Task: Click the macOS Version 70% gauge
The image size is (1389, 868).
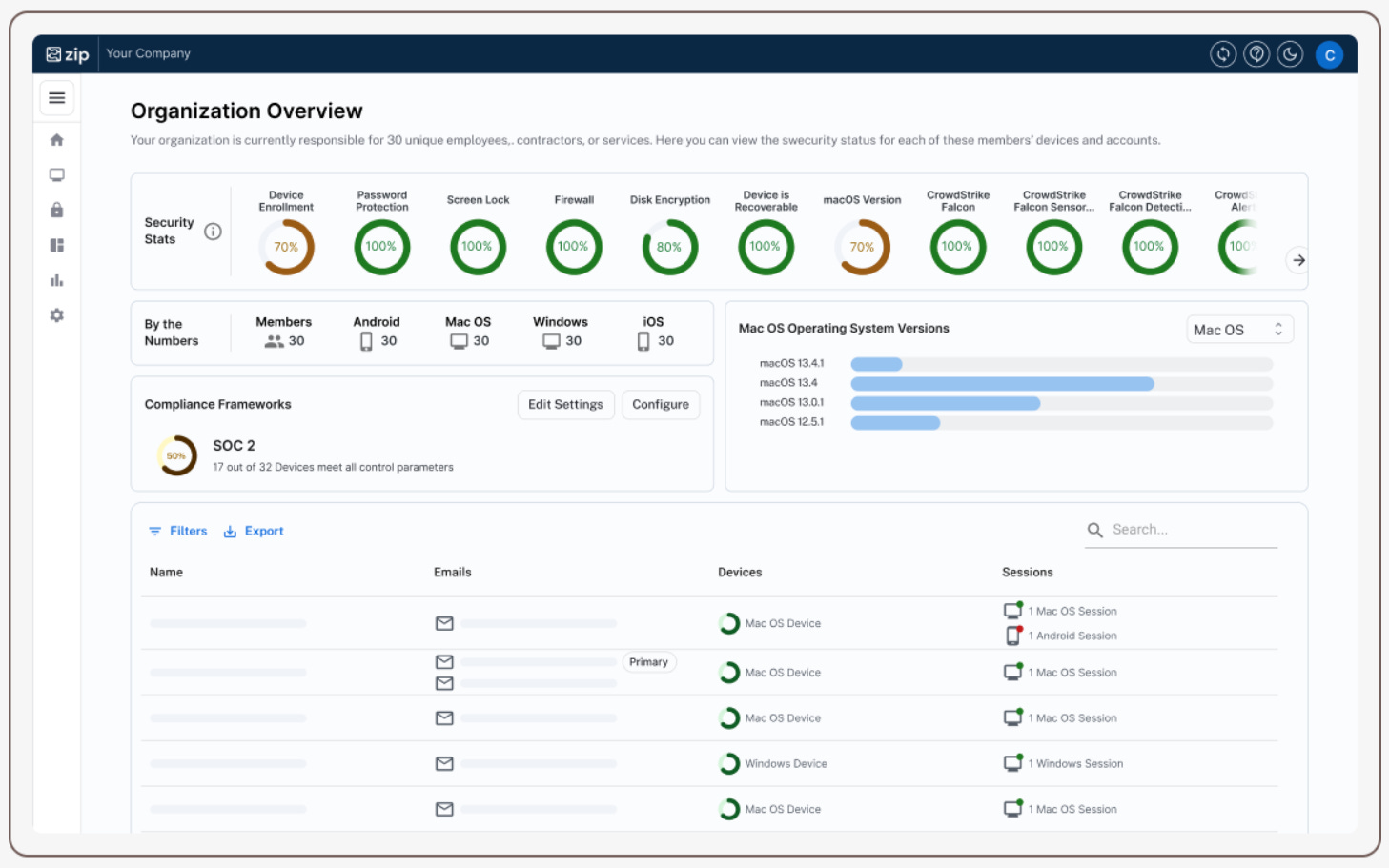Action: tap(862, 247)
